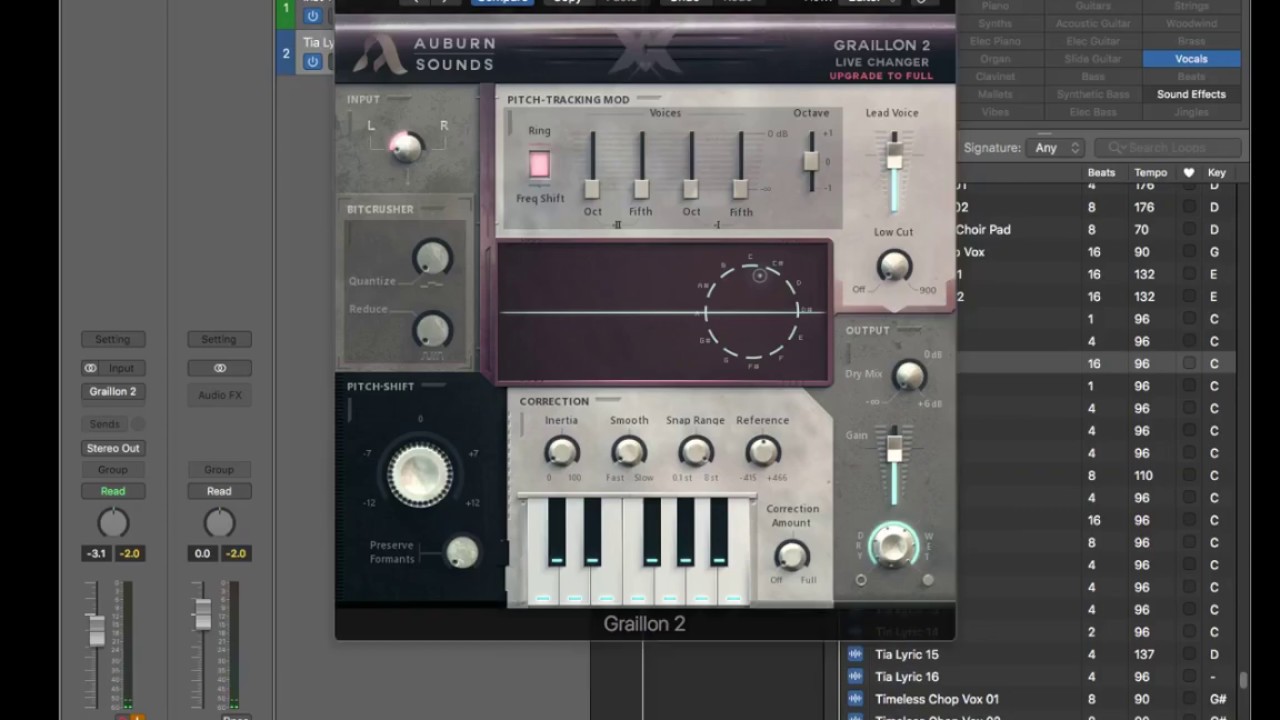Select the Vocals loop category
This screenshot has width=1280, height=720.
click(x=1191, y=59)
